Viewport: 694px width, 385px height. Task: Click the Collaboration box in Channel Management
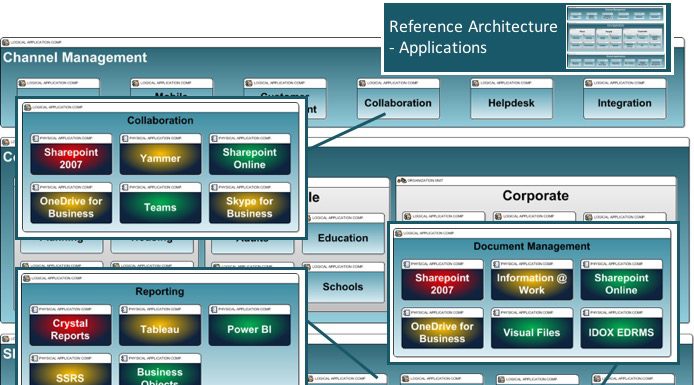[x=398, y=99]
